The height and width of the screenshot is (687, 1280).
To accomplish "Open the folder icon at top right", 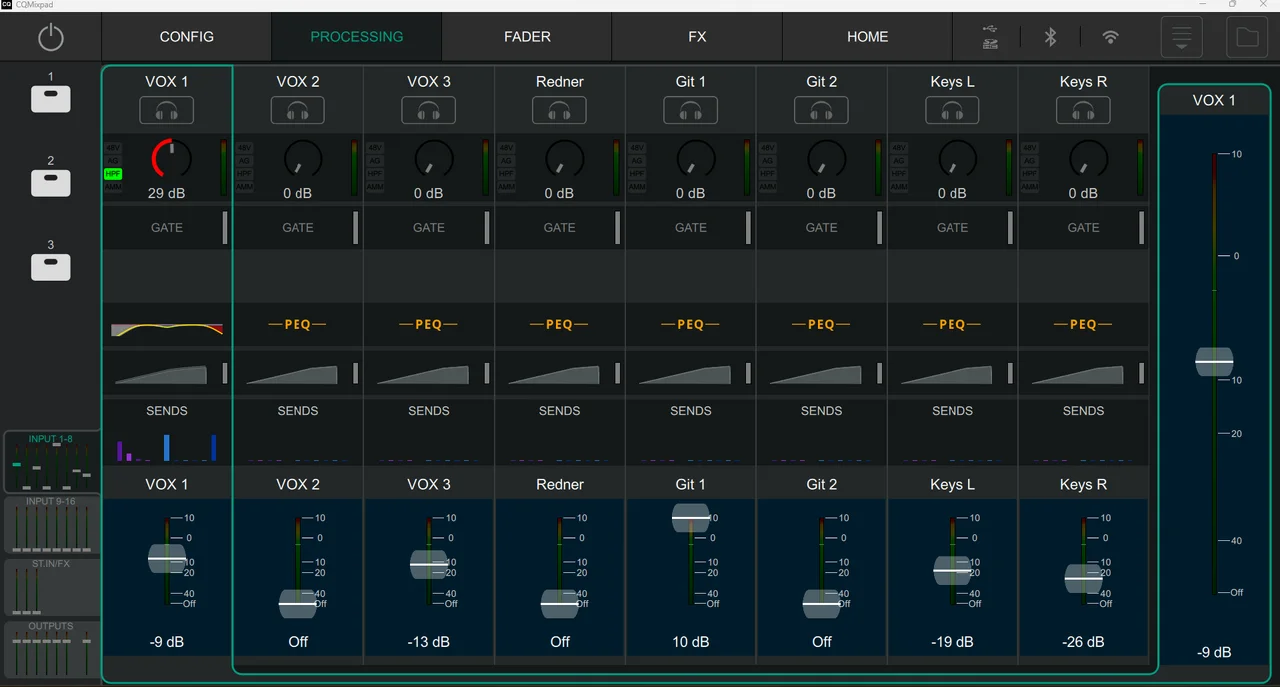I will tap(1247, 38).
